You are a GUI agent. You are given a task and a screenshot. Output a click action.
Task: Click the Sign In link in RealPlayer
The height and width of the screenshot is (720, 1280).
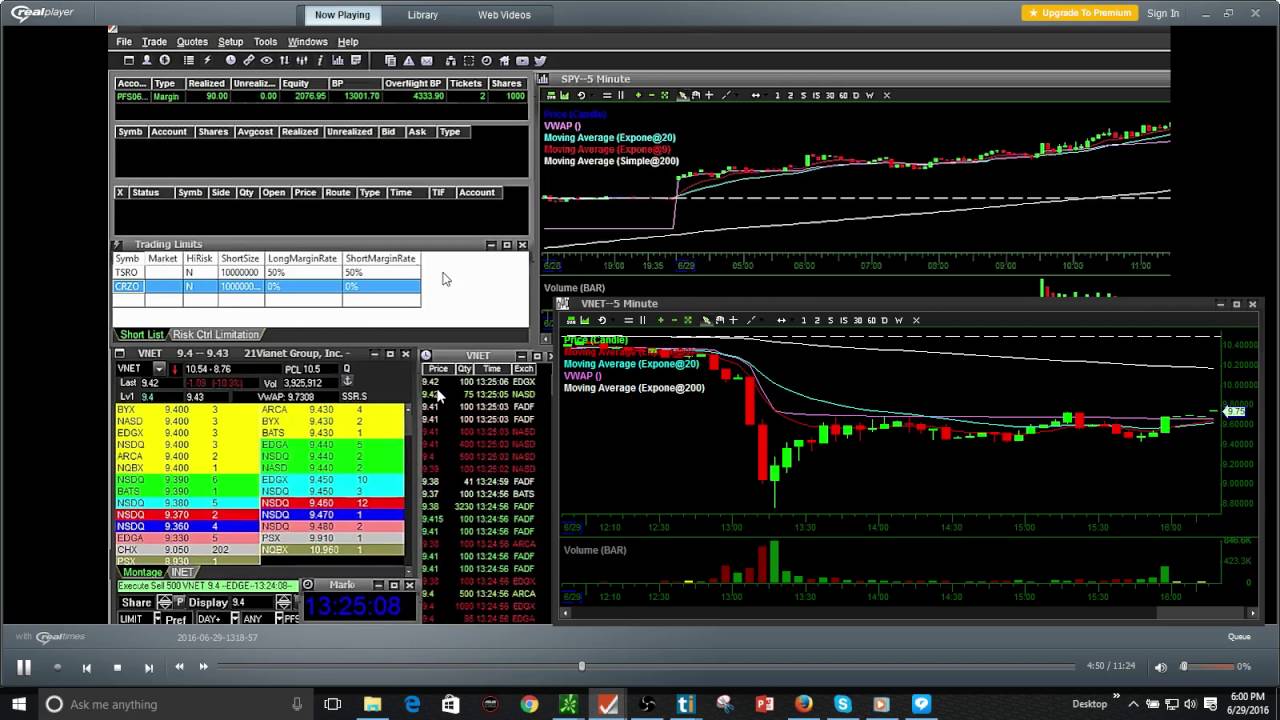pos(1163,13)
